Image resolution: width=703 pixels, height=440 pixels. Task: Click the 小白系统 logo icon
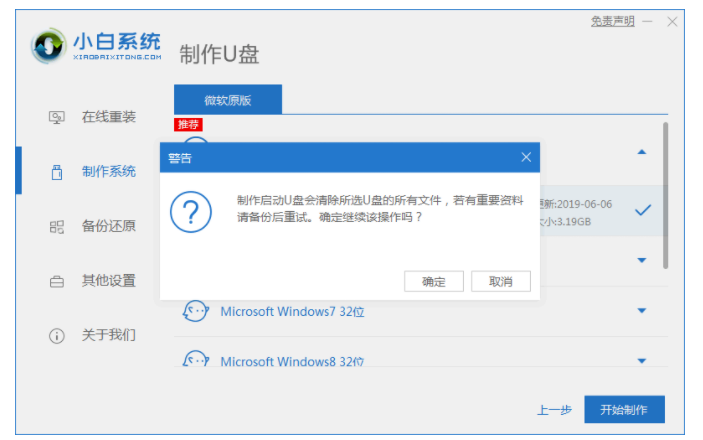(x=48, y=45)
